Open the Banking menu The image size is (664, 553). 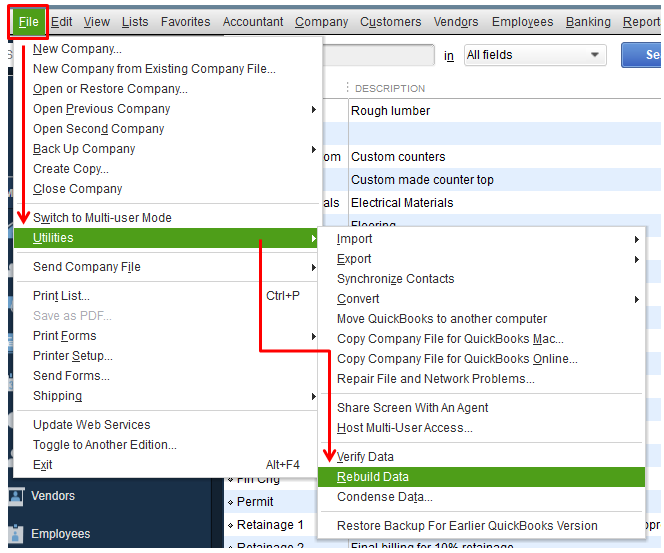[x=588, y=22]
